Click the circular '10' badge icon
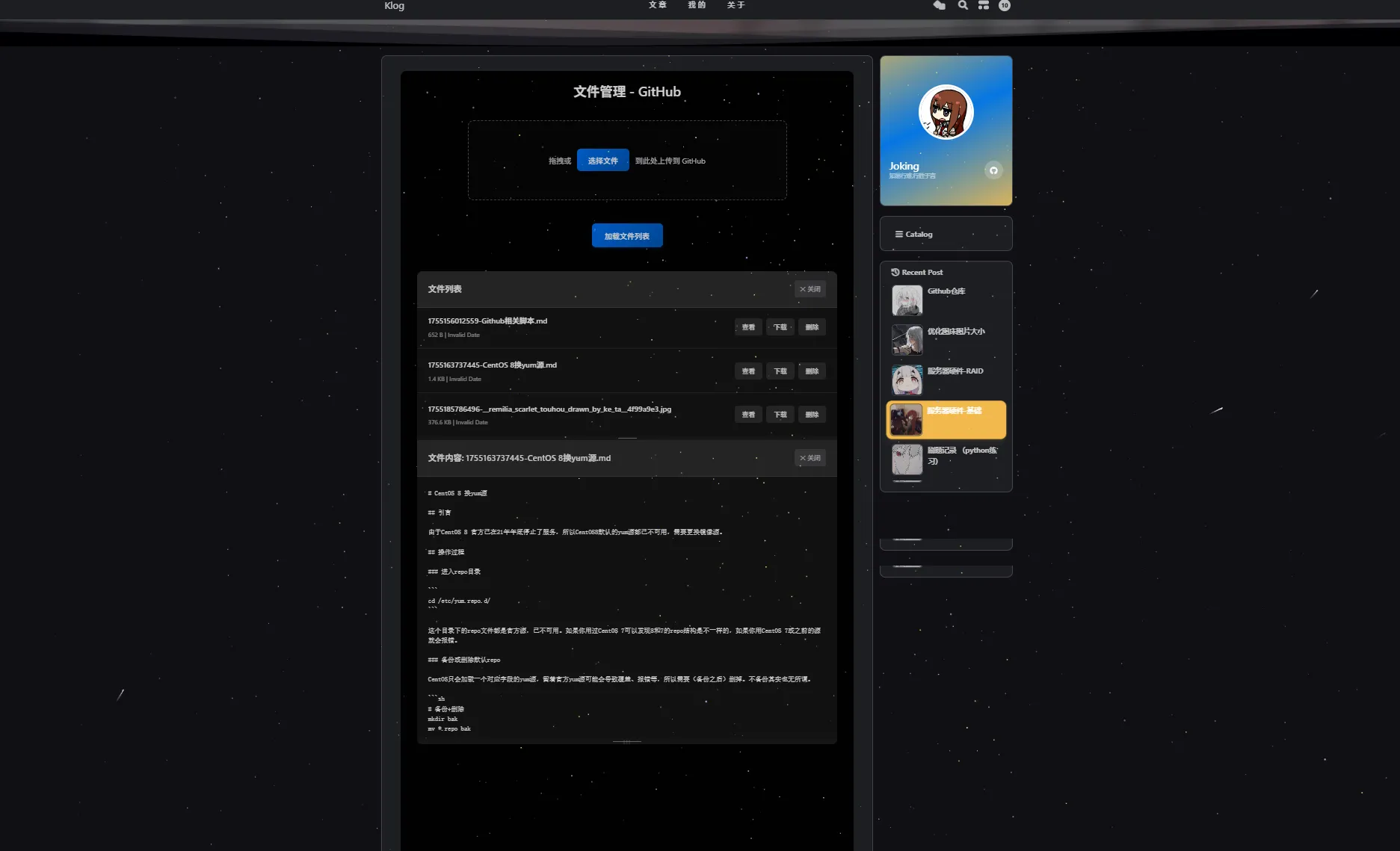1400x851 pixels. (1005, 5)
